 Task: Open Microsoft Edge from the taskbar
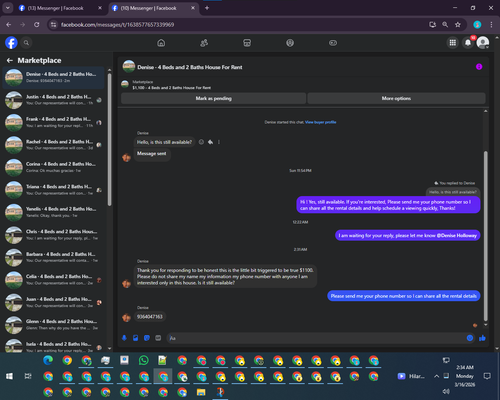tap(48, 360)
